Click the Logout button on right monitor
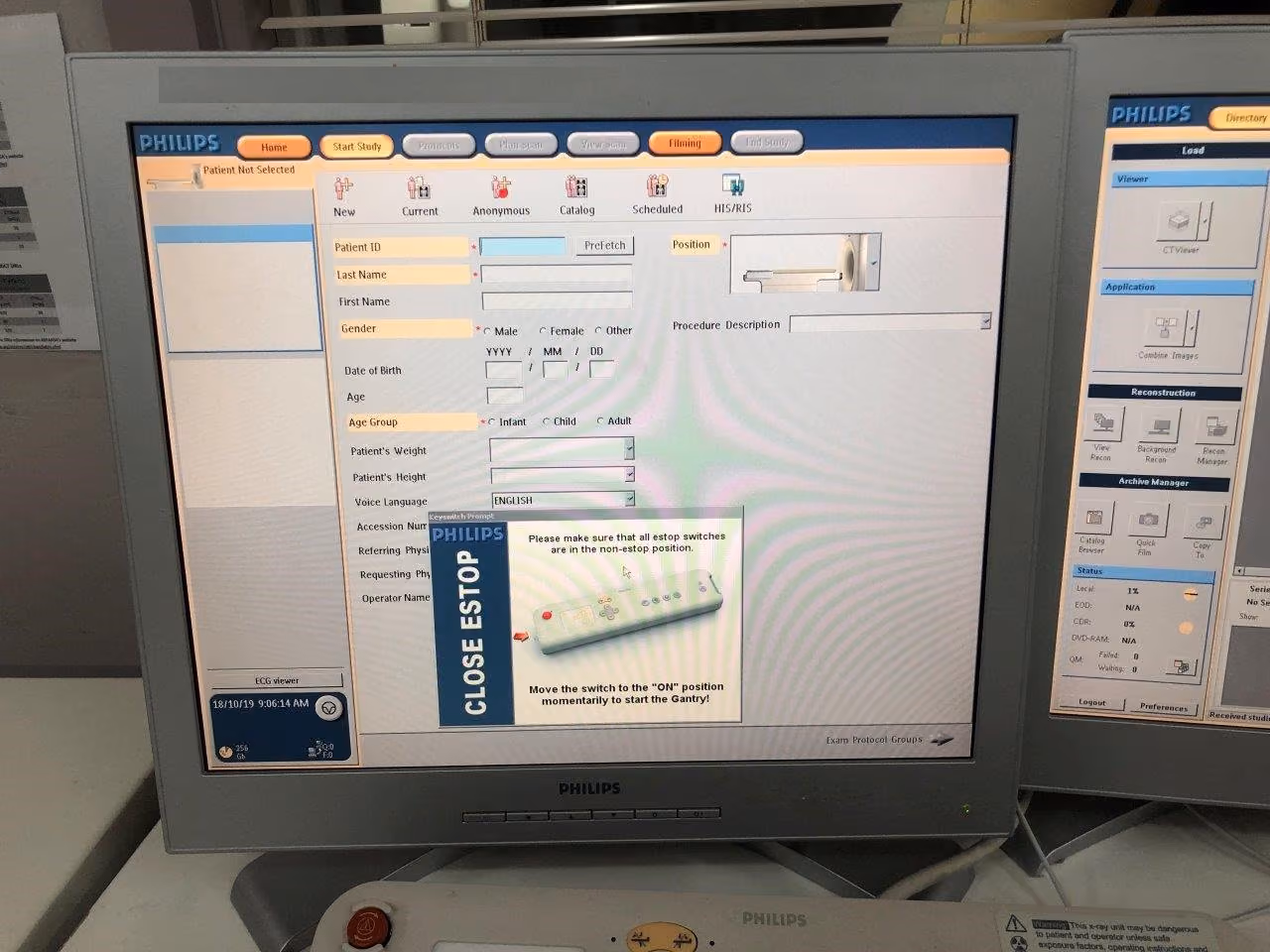The height and width of the screenshot is (952, 1270). (1091, 702)
